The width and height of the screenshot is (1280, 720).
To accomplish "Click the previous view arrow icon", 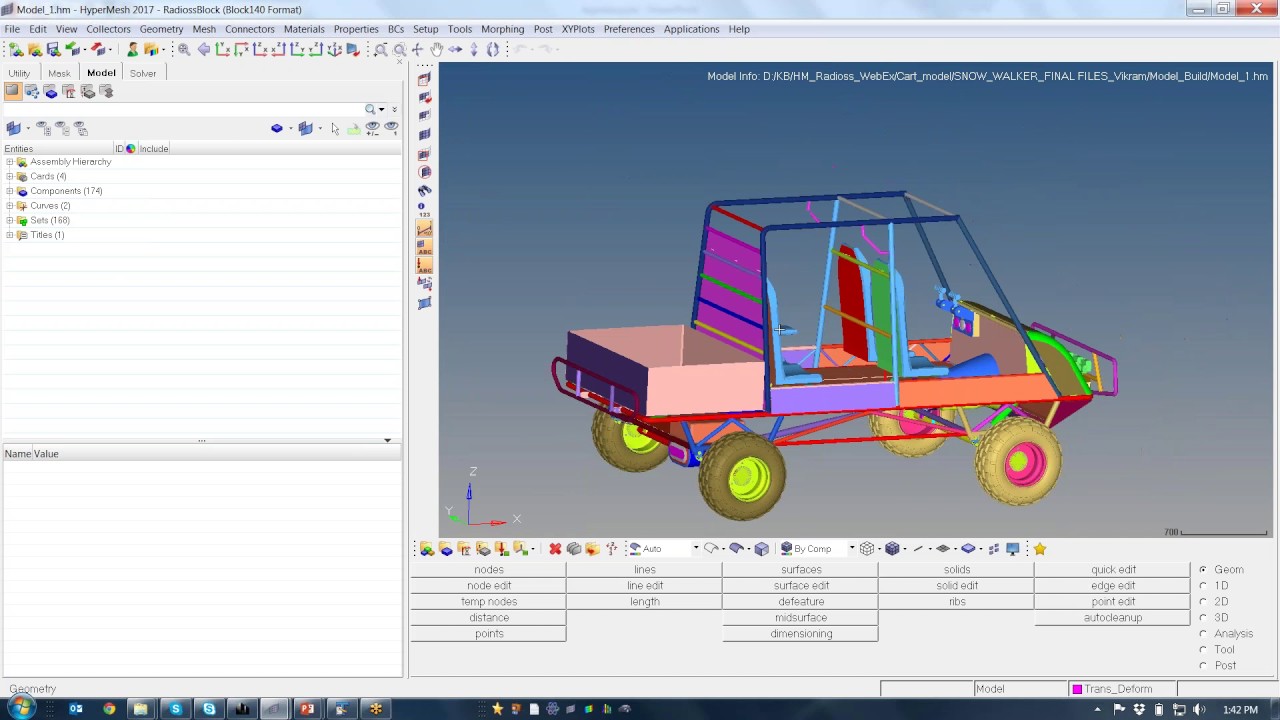I will pyautogui.click(x=204, y=49).
